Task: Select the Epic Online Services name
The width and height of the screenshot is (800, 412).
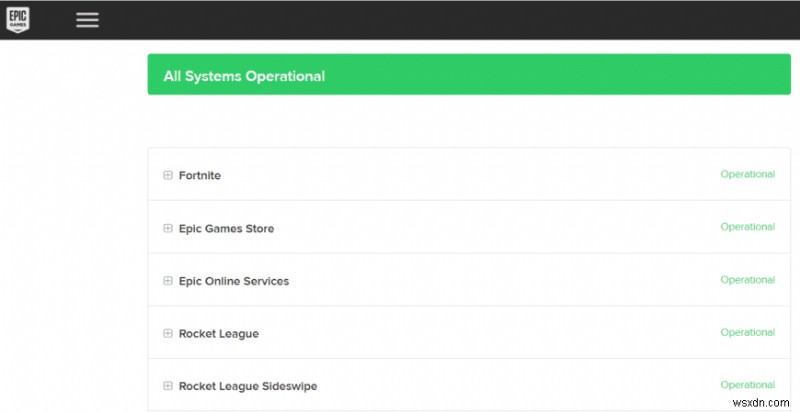Action: [x=234, y=281]
